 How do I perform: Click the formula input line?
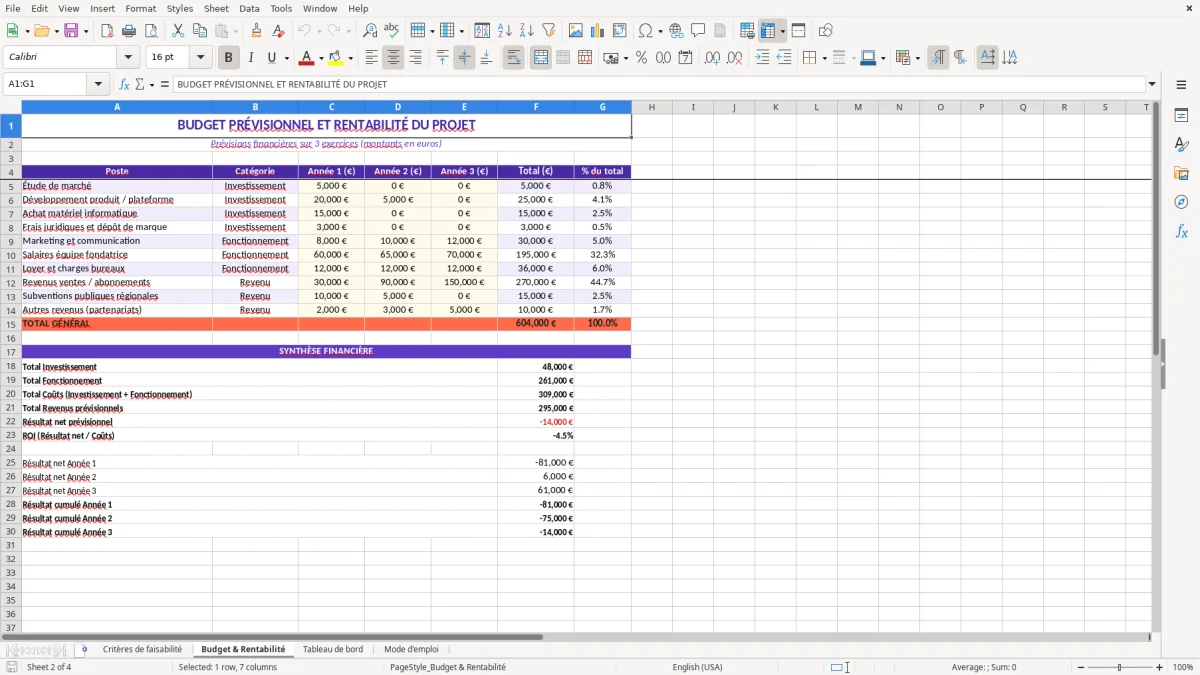tap(658, 84)
